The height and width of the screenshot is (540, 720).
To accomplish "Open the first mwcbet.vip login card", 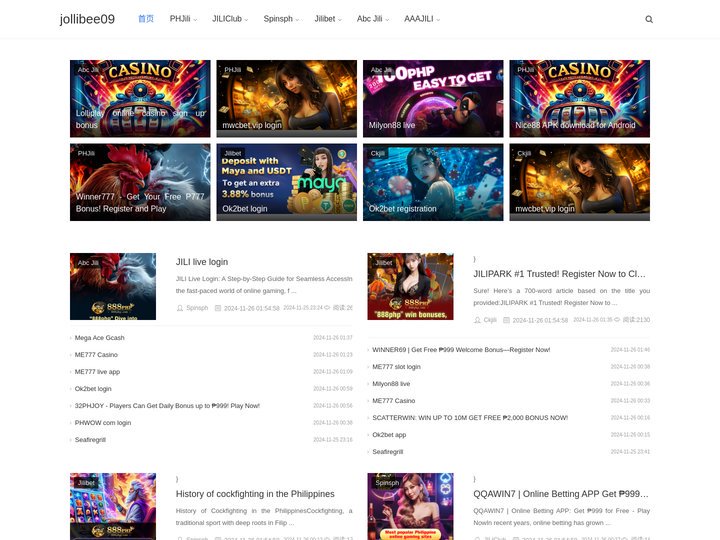I will [287, 99].
